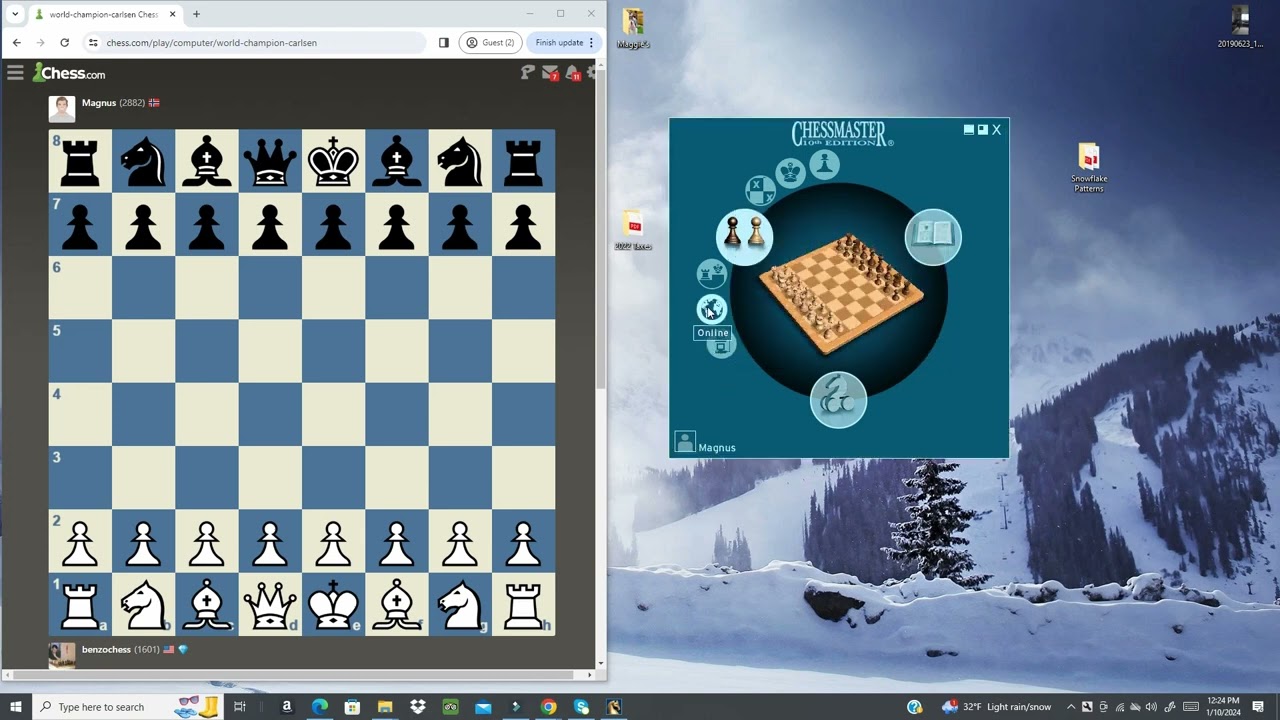
Task: Open a new browser tab
Action: click(196, 14)
